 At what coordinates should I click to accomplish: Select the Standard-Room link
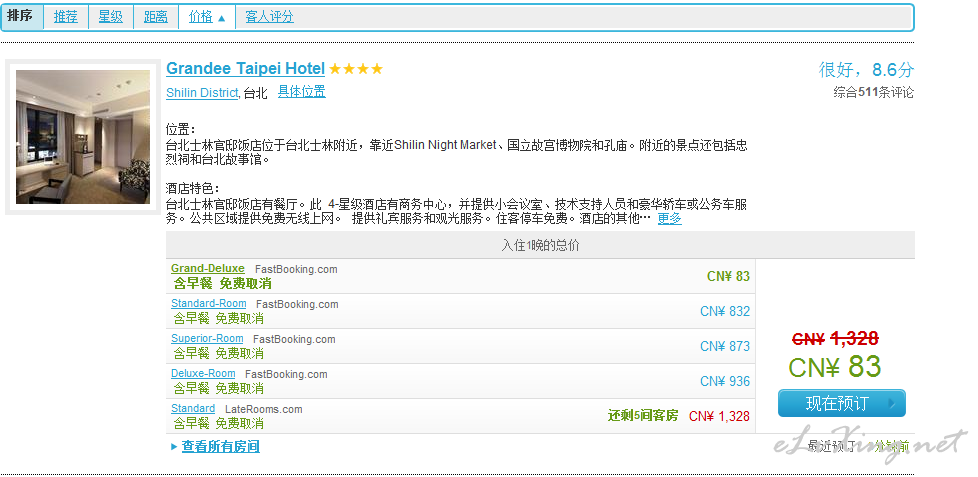tap(209, 304)
